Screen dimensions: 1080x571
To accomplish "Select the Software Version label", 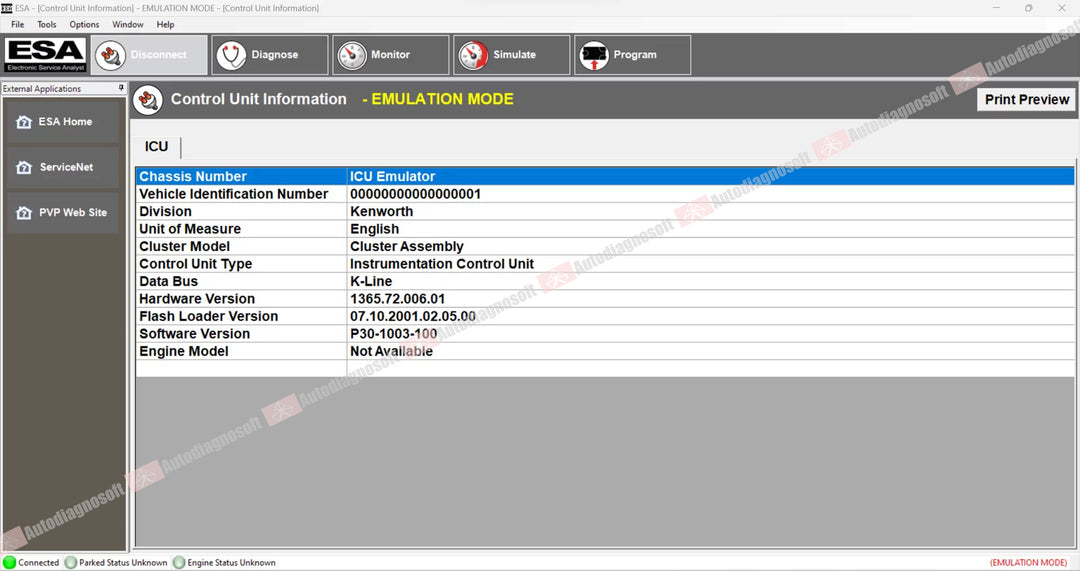I will [x=195, y=334].
